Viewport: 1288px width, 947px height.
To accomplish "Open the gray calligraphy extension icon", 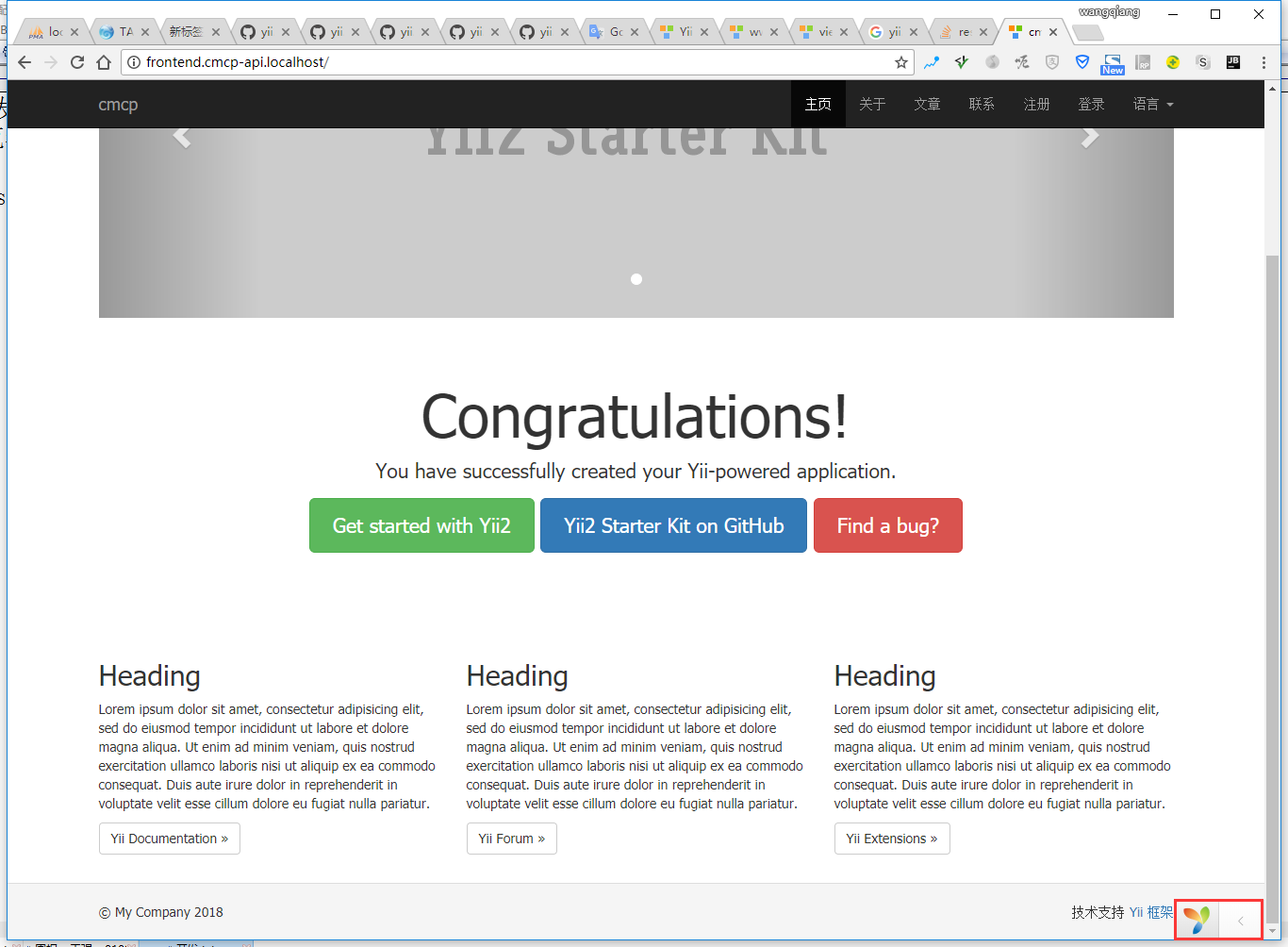I will 1022,62.
